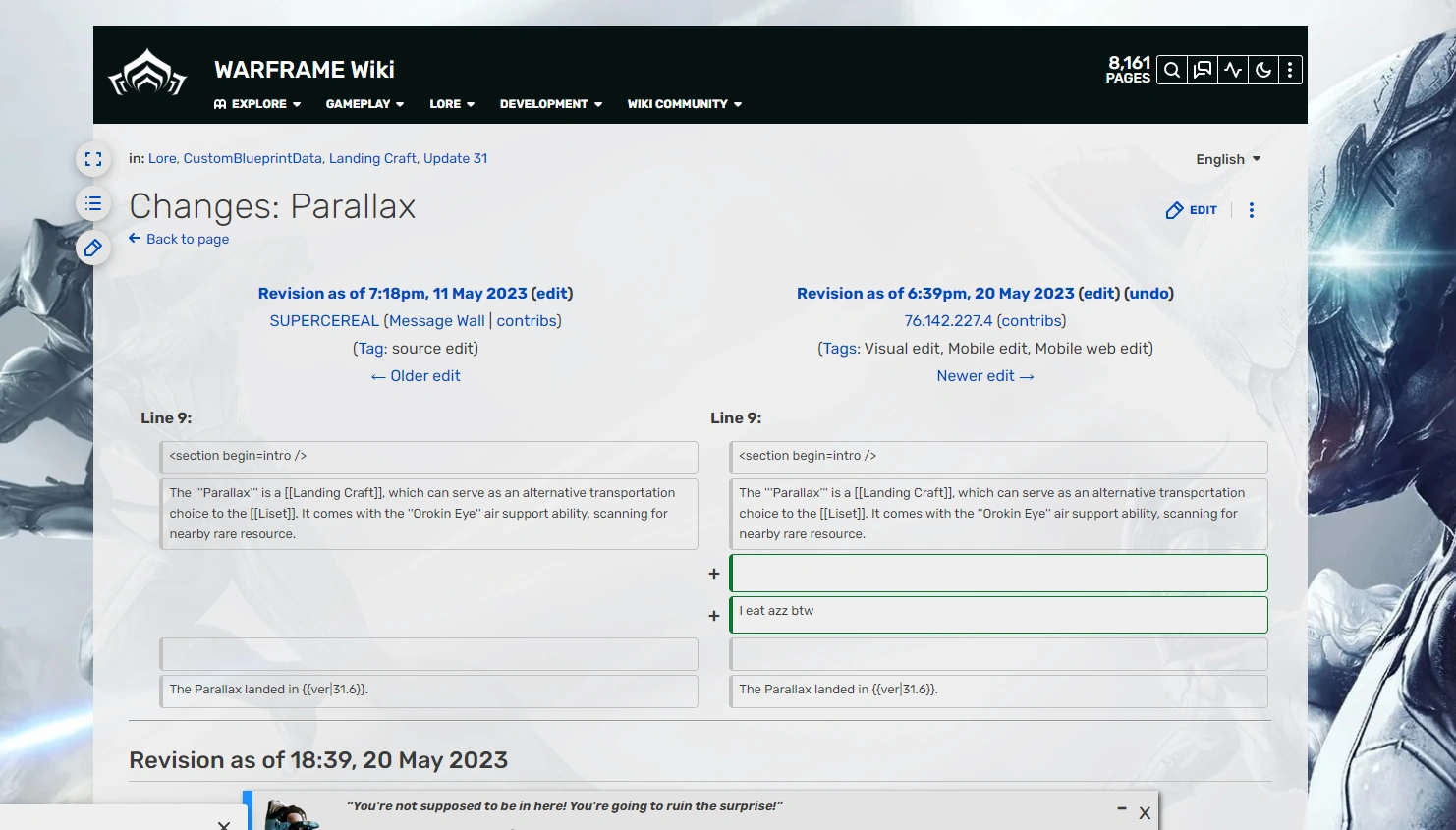Open the page actions vertical dots
The height and width of the screenshot is (830, 1456).
pos(1252,210)
